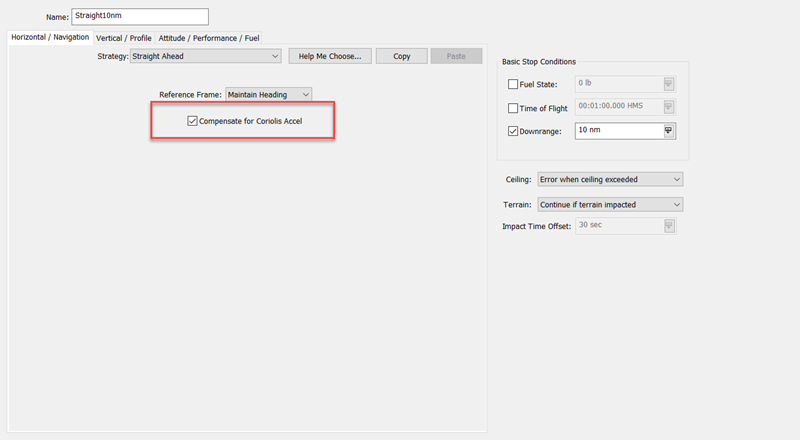Click the Strategy label
Image resolution: width=800 pixels, height=440 pixels.
click(x=113, y=56)
